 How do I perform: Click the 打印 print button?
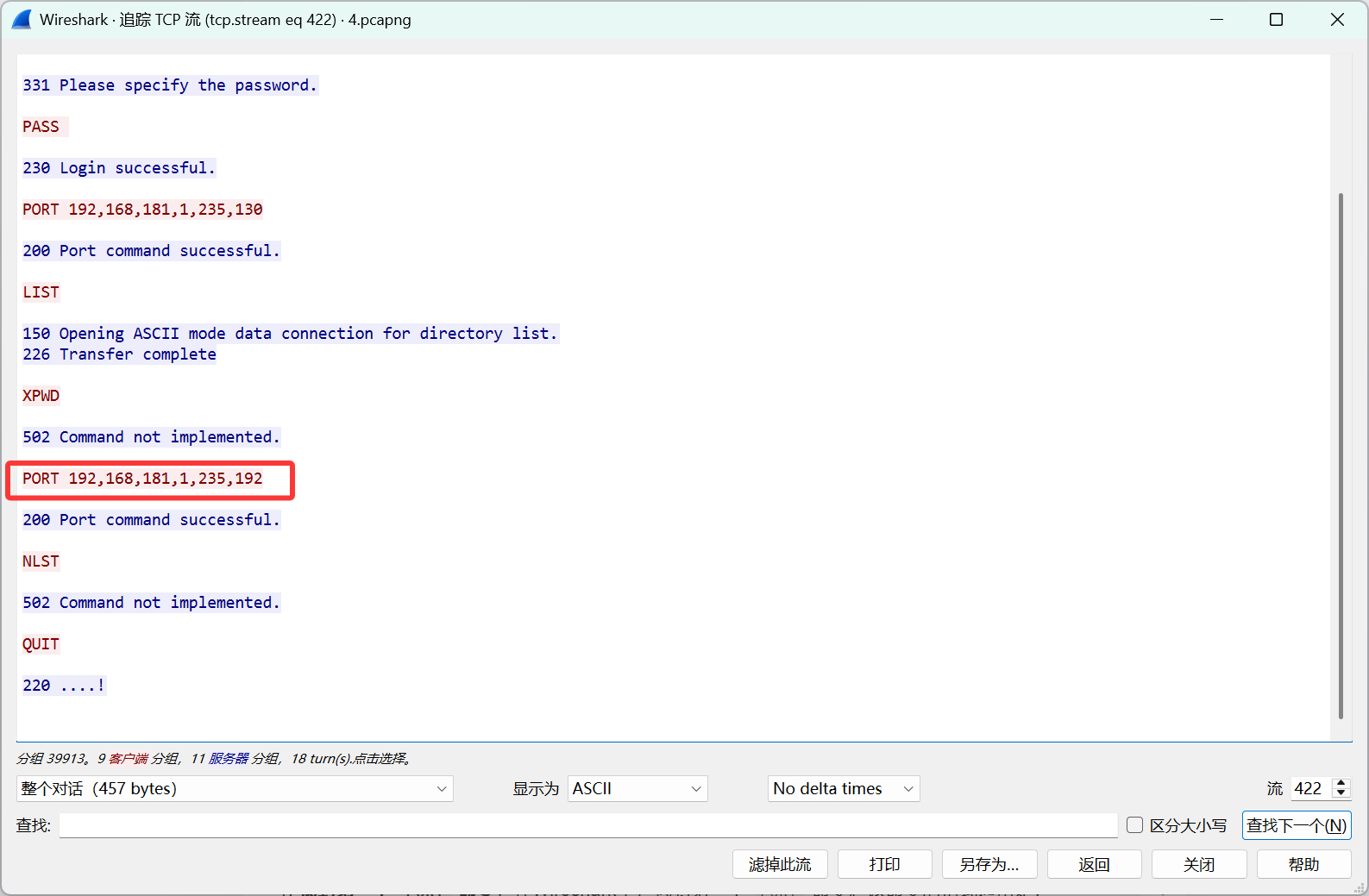point(884,864)
